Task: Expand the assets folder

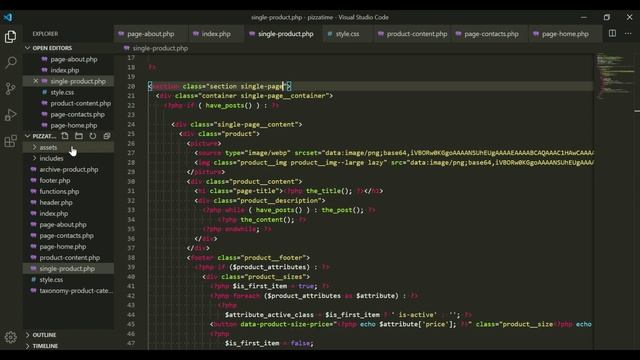Action: (68, 147)
